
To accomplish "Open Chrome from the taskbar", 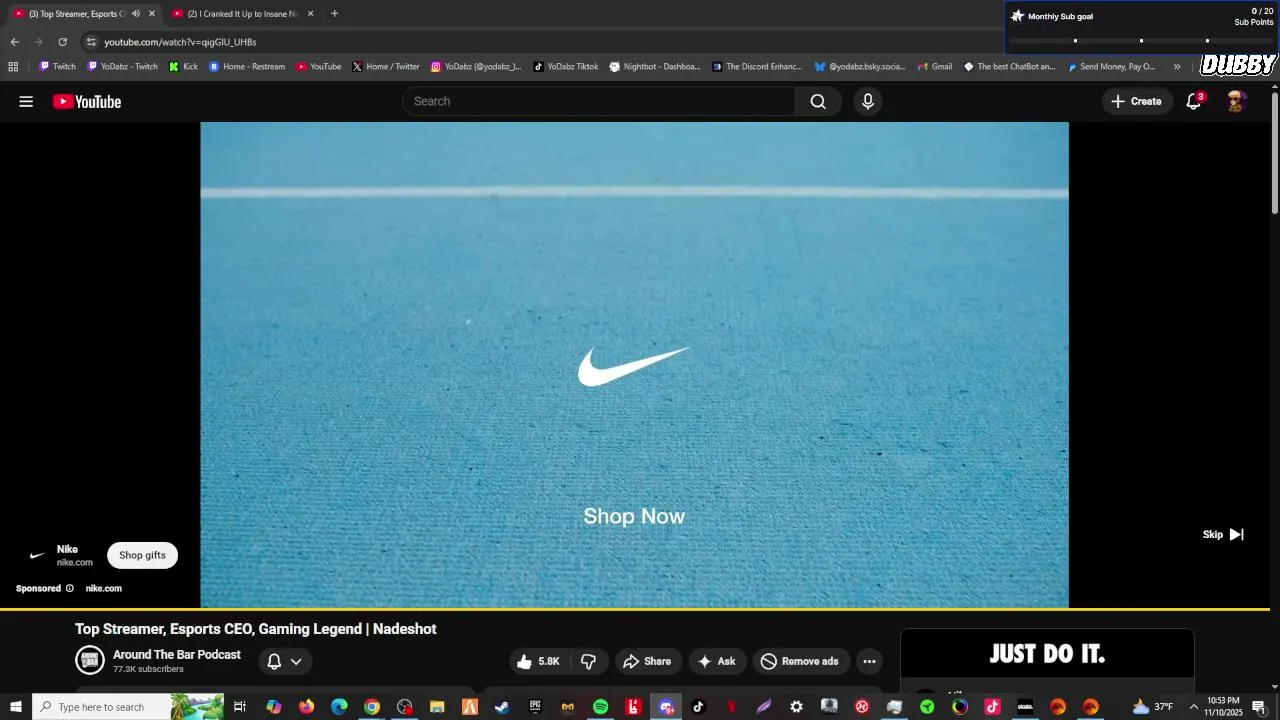I will 372,707.
